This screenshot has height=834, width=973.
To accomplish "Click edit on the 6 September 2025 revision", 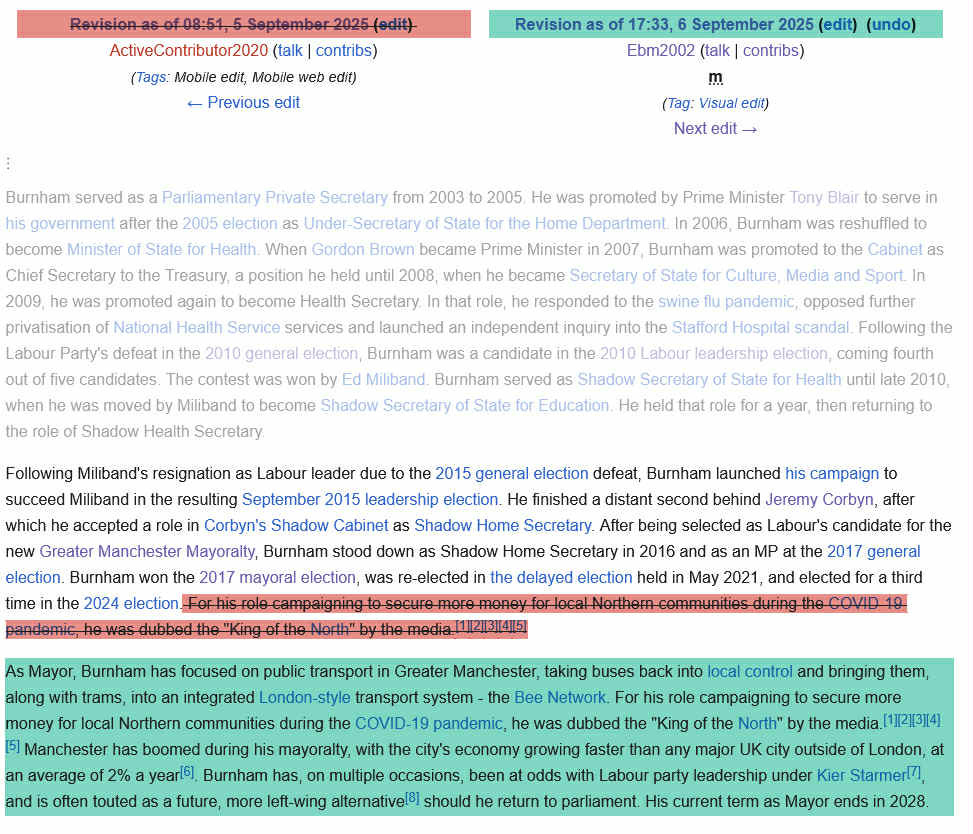I will coord(837,24).
